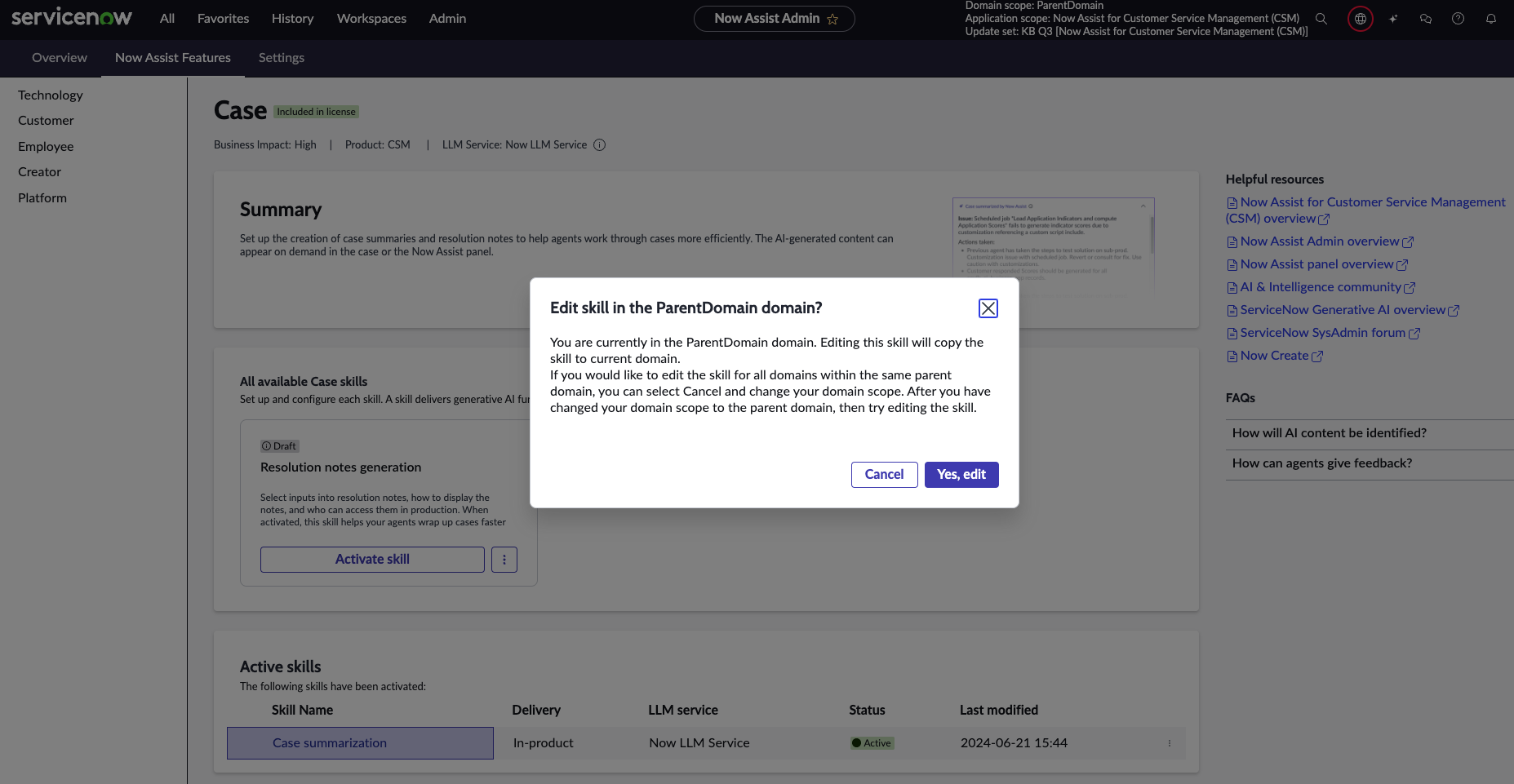Viewport: 1514px width, 784px height.
Task: Open AI & Intelligence community link
Action: (1321, 287)
